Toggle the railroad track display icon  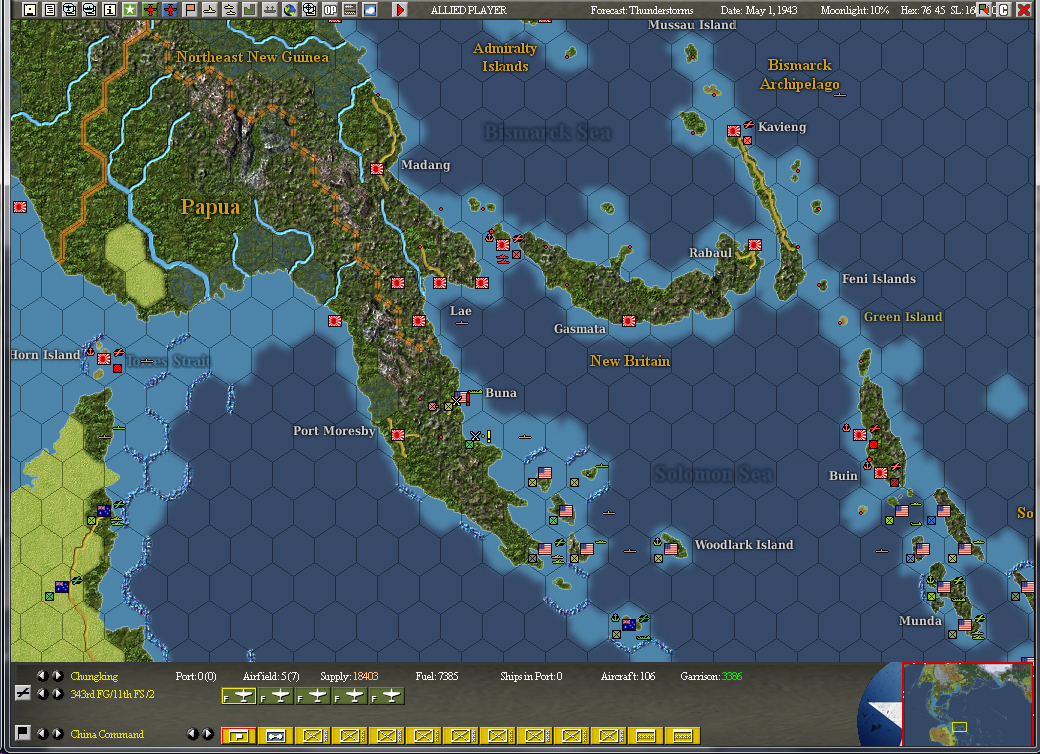click(350, 10)
